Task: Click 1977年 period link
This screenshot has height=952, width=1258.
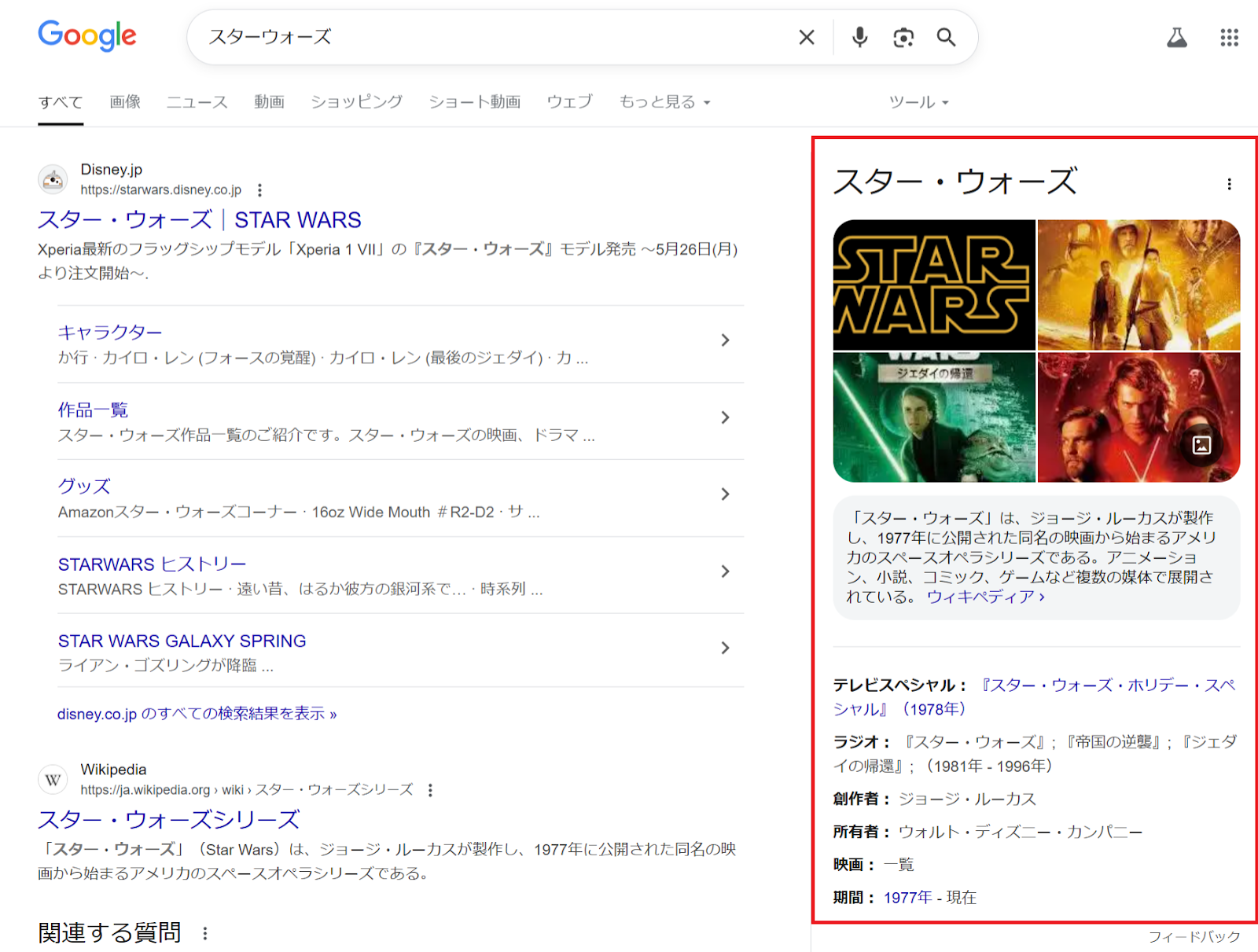Action: click(x=907, y=898)
